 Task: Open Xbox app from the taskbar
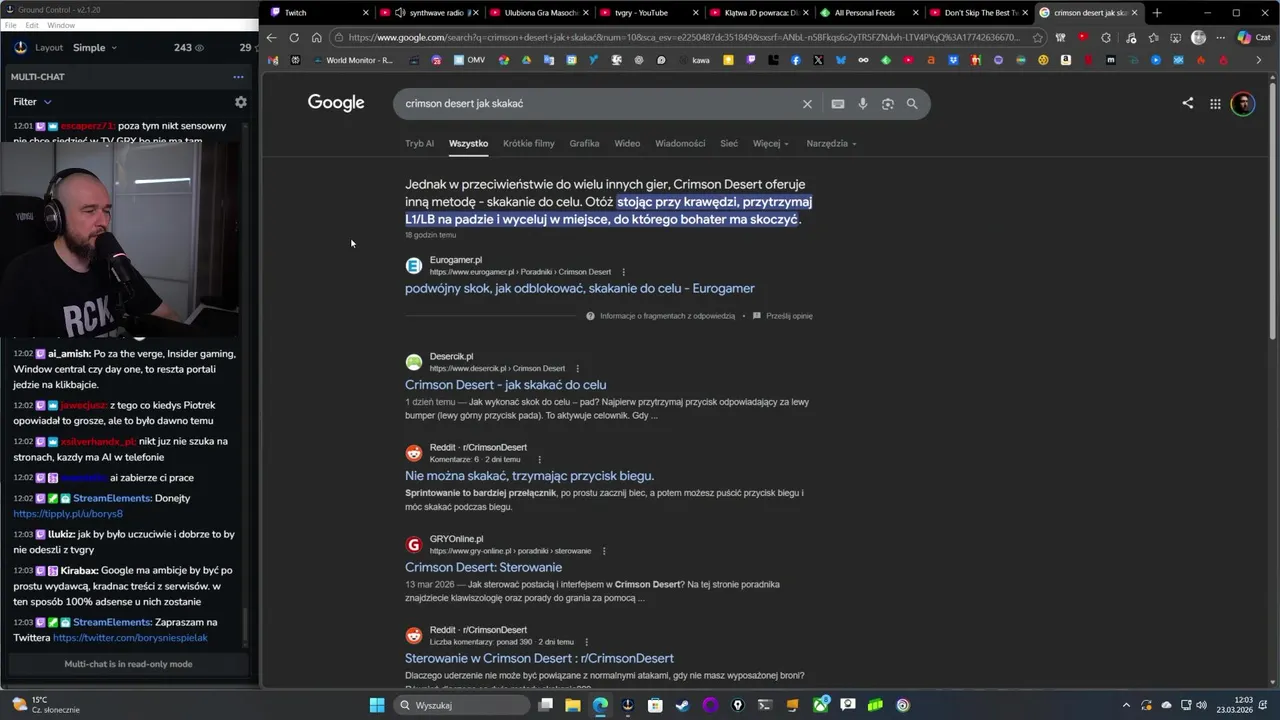click(820, 705)
